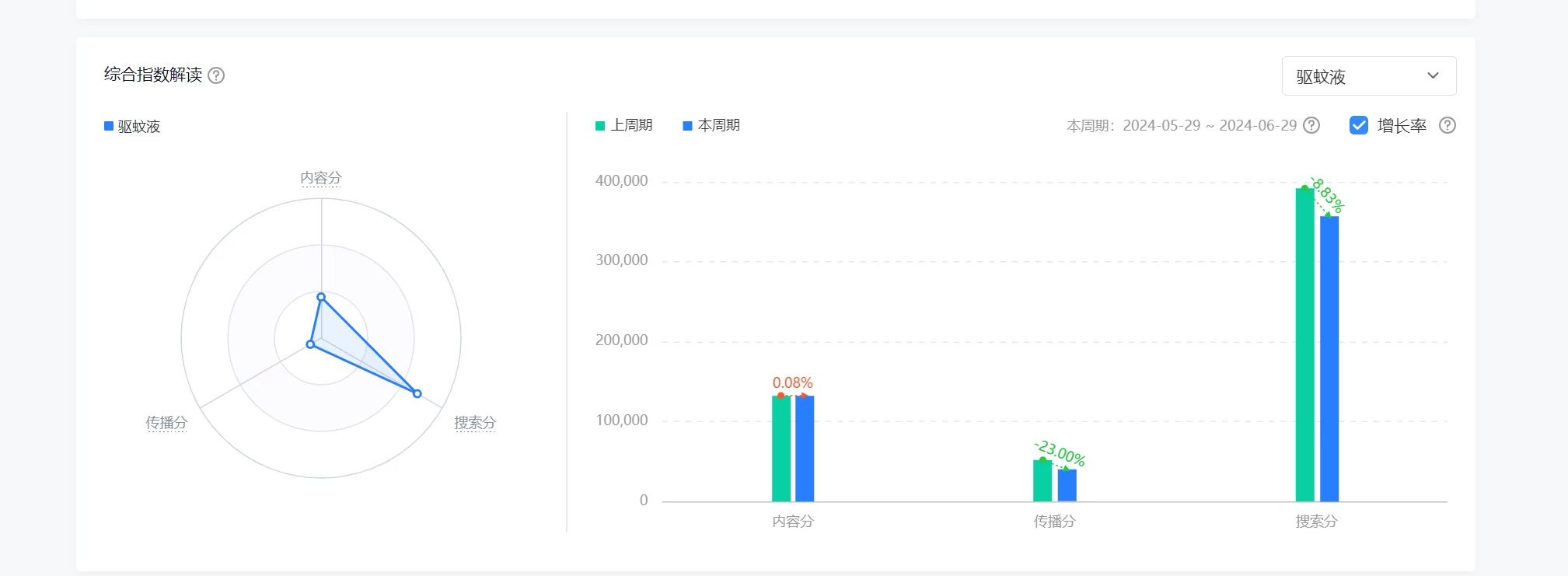
Task: Click the dropdown chevron arrow
Action: pyautogui.click(x=1433, y=76)
